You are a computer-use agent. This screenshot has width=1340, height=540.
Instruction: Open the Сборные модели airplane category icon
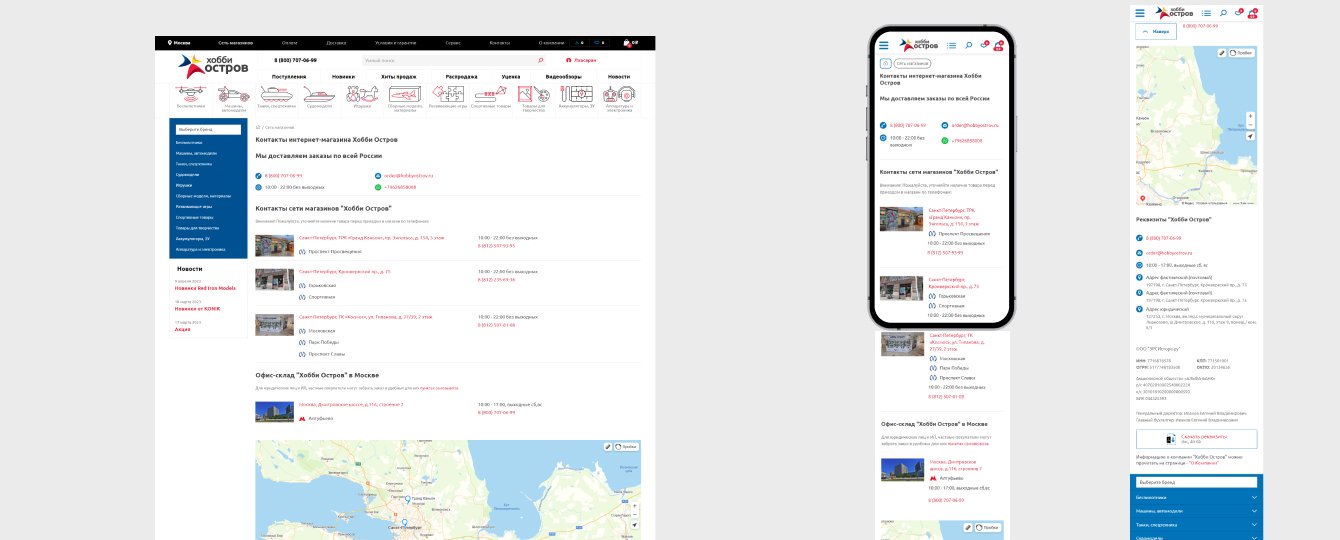404,93
